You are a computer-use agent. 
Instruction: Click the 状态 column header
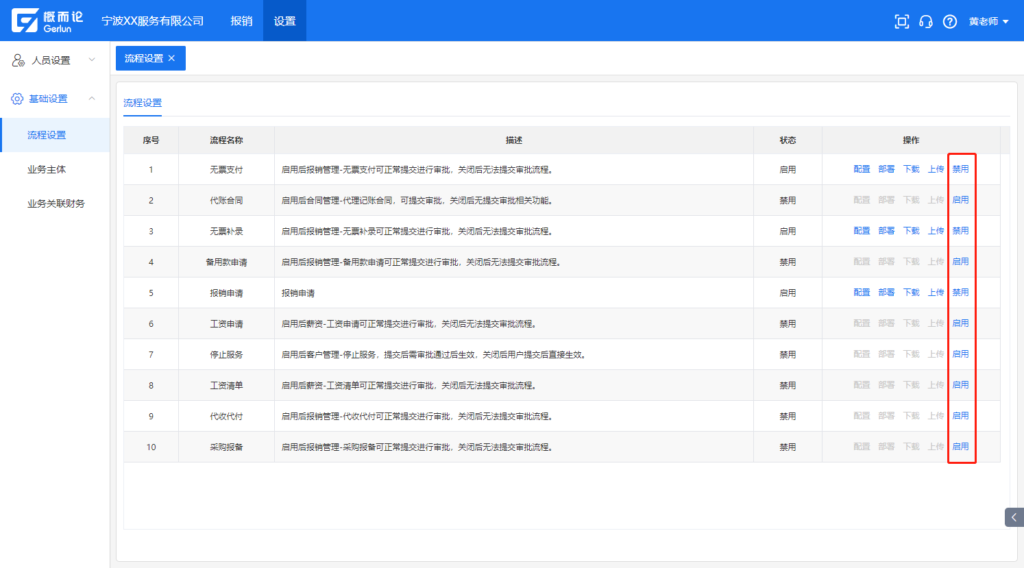(788, 140)
